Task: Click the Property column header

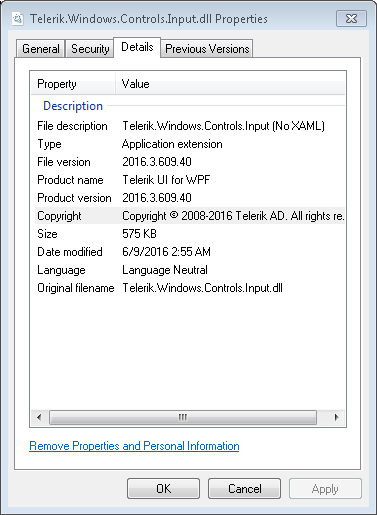Action: (x=73, y=84)
